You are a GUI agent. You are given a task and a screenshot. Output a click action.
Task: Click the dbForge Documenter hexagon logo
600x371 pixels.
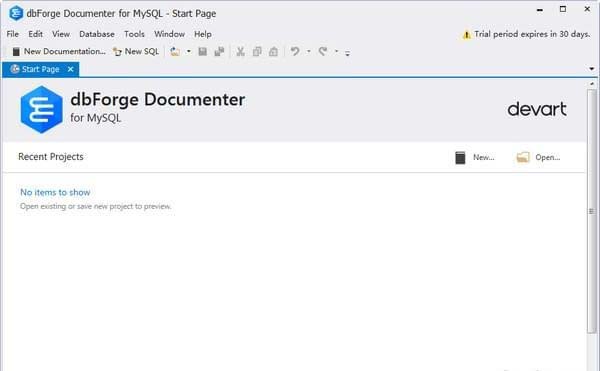point(41,109)
